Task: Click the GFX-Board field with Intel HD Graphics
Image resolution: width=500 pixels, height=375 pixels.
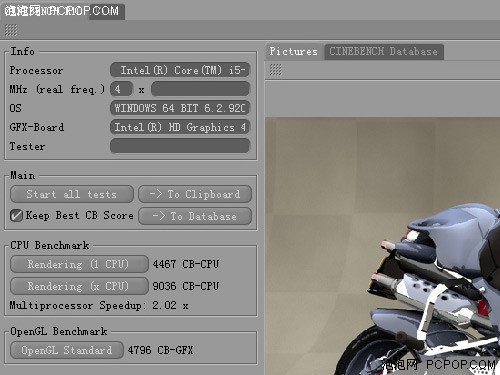Action: pos(180,127)
